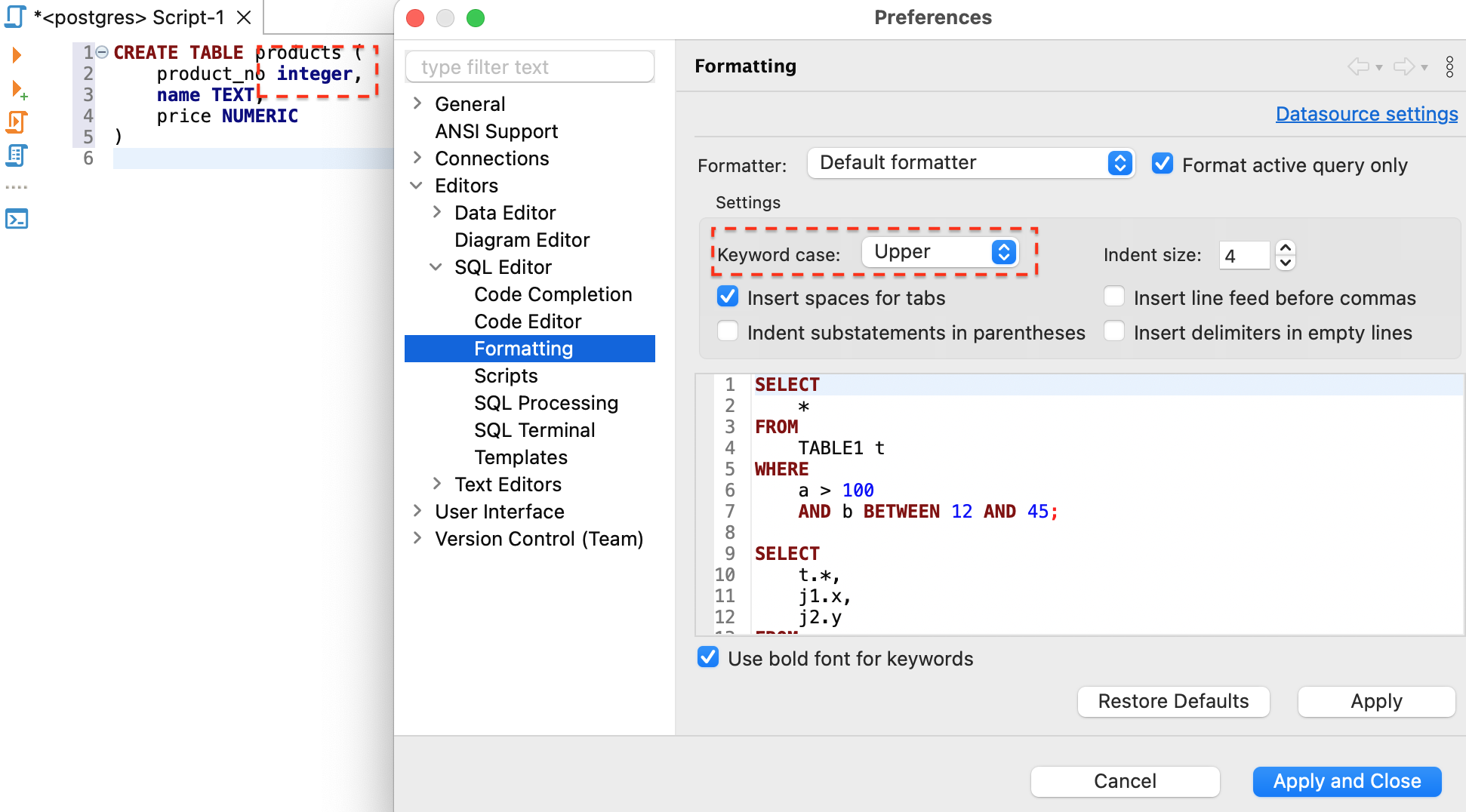Collapse the Editors tree node
The height and width of the screenshot is (812, 1466).
point(416,185)
